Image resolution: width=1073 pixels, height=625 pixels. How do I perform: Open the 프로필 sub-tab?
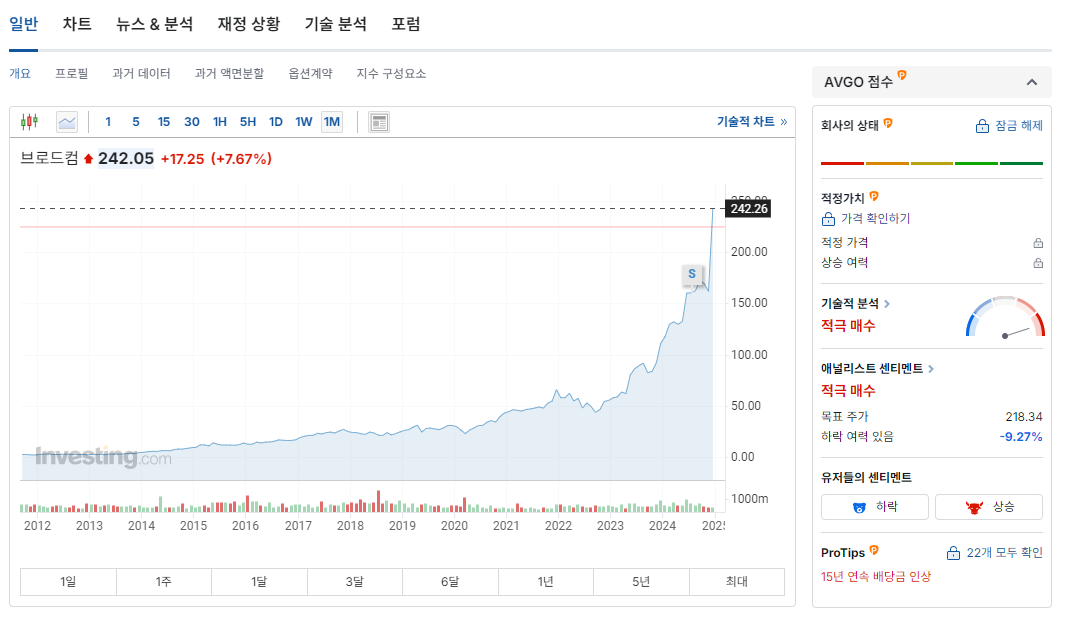72,73
